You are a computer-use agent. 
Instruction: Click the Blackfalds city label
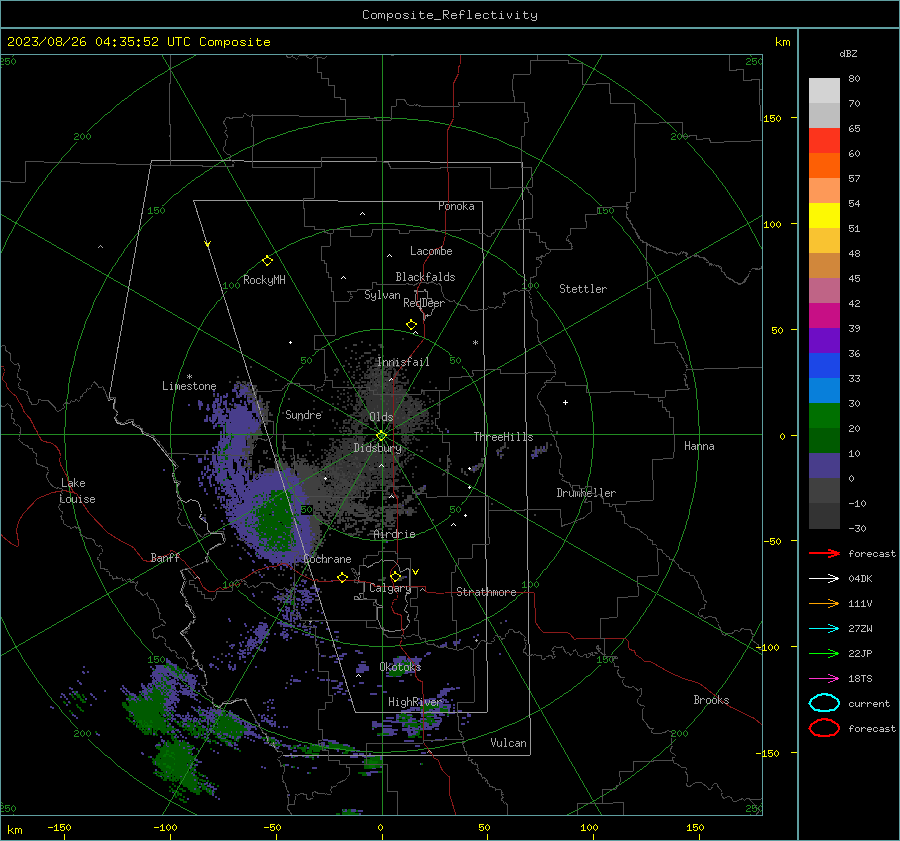425,277
